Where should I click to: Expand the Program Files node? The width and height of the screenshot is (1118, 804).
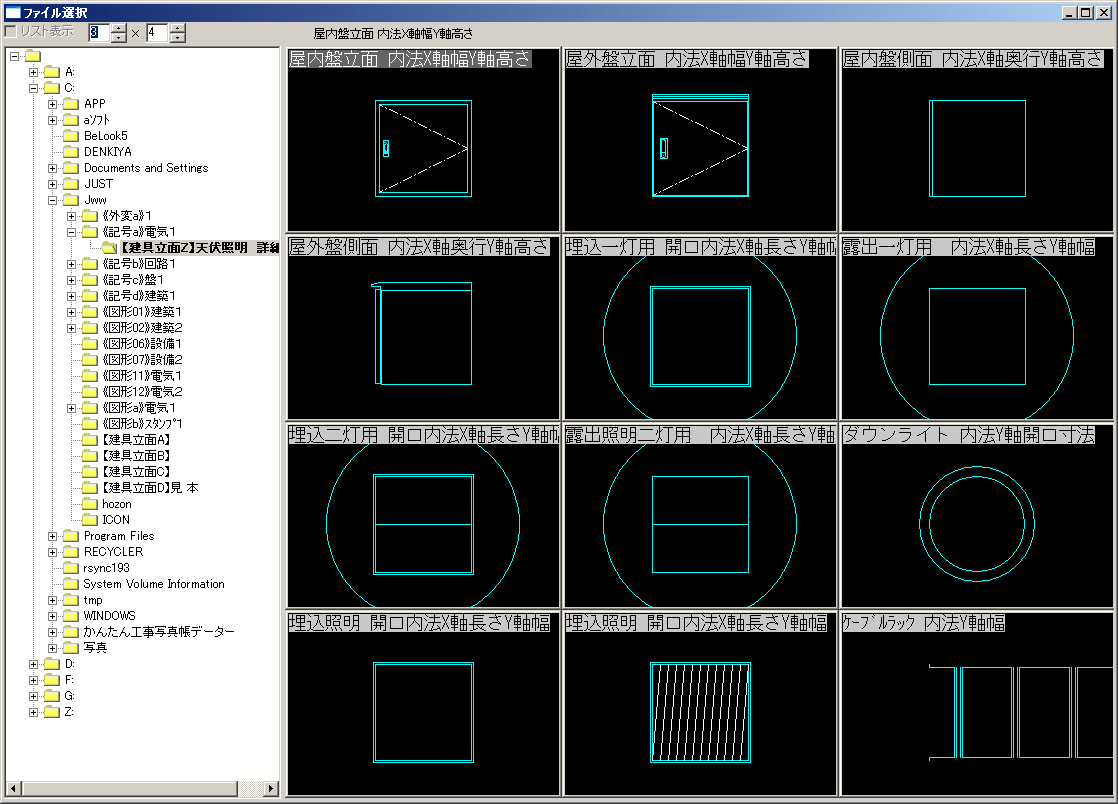(53, 536)
